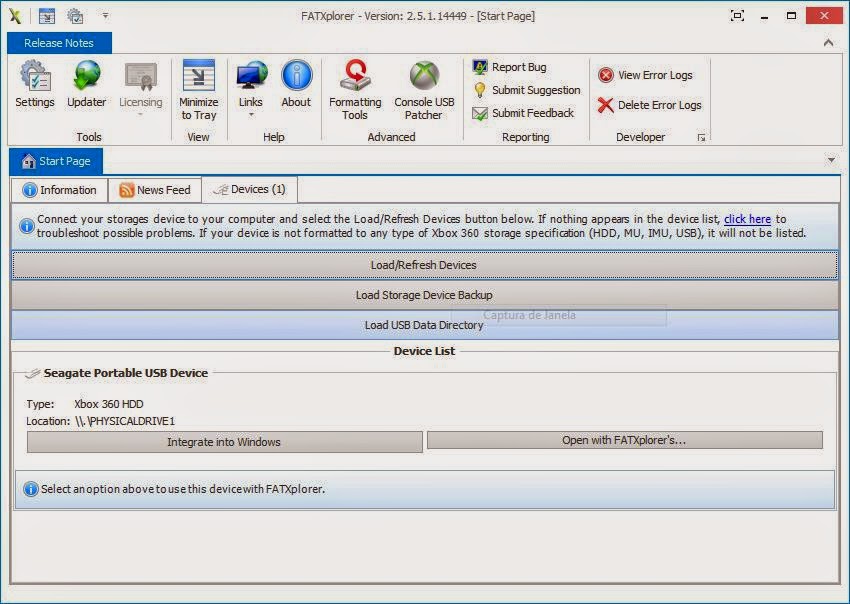Click Report Bug
The height and width of the screenshot is (604, 850).
510,67
